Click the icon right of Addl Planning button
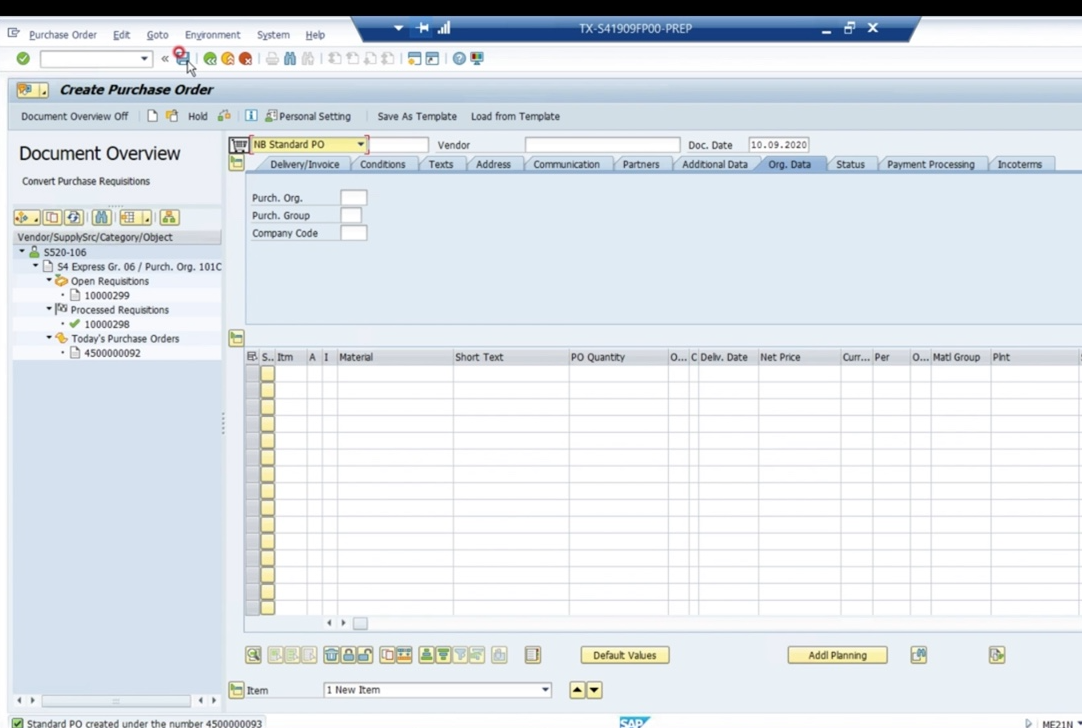1082x728 pixels. pos(918,655)
